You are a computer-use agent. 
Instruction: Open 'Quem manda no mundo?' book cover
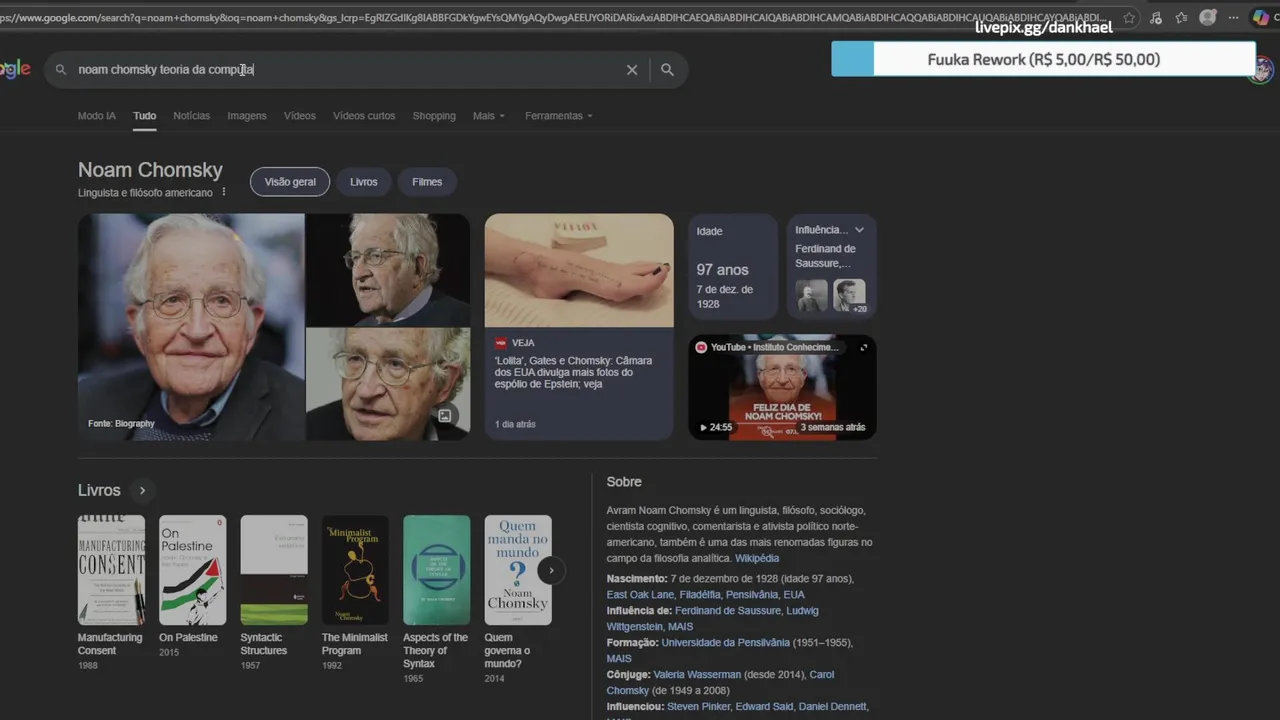point(518,570)
